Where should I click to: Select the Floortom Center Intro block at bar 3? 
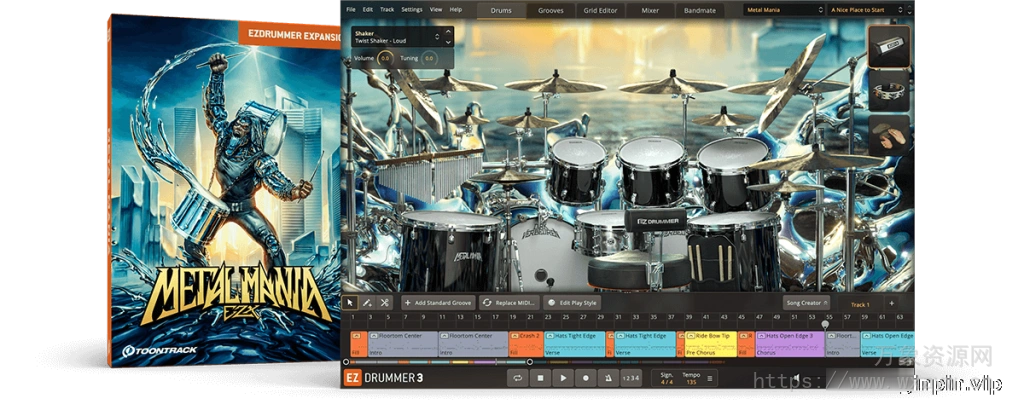[x=402, y=344]
